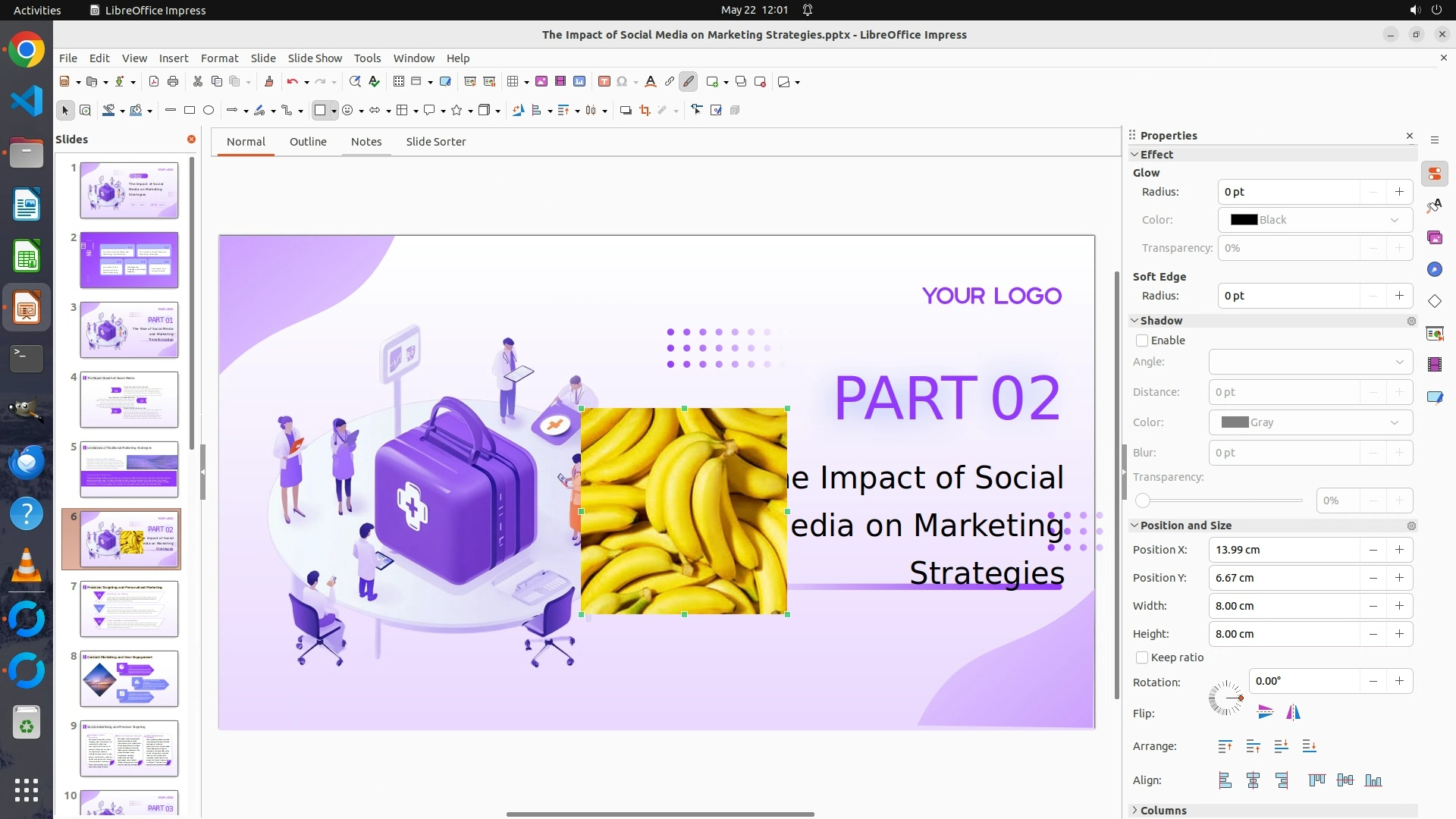Screen dimensions: 1456x819
Task: Click the Print icon in toolbar
Action: click(x=173, y=82)
